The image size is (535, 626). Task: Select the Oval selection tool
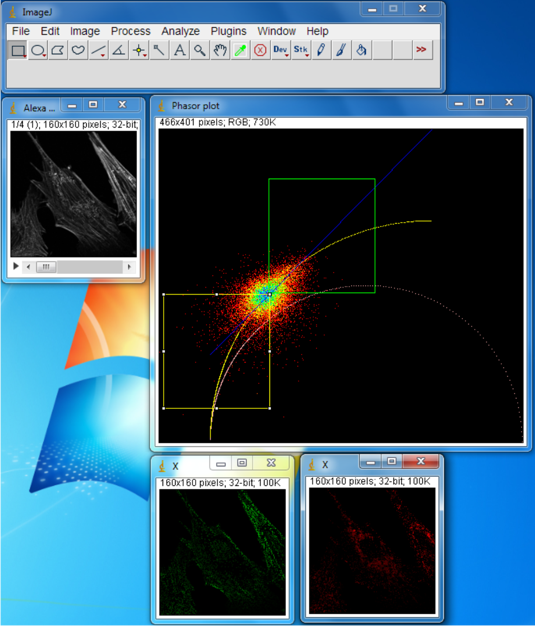[x=38, y=50]
